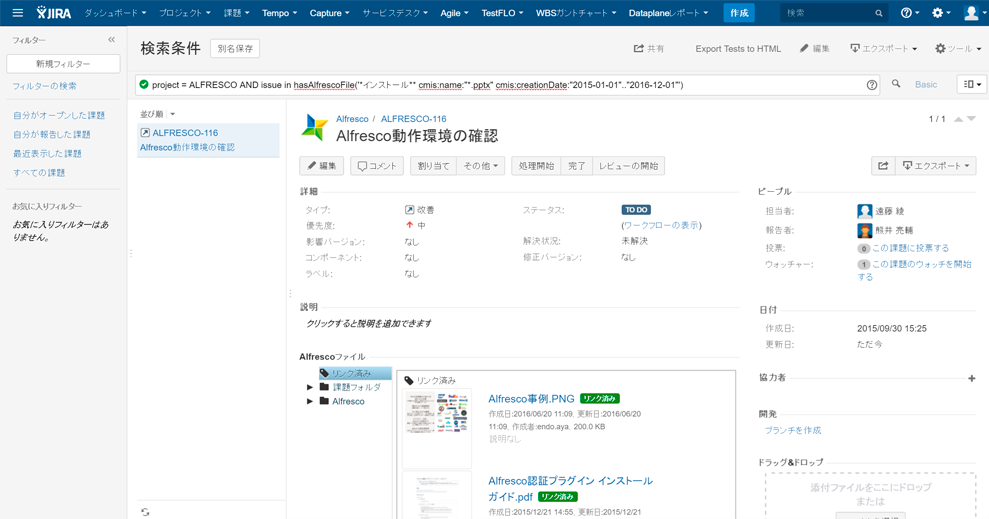Click the description placeholder text
Viewport: 989px width, 519px height.
pyautogui.click(x=368, y=324)
